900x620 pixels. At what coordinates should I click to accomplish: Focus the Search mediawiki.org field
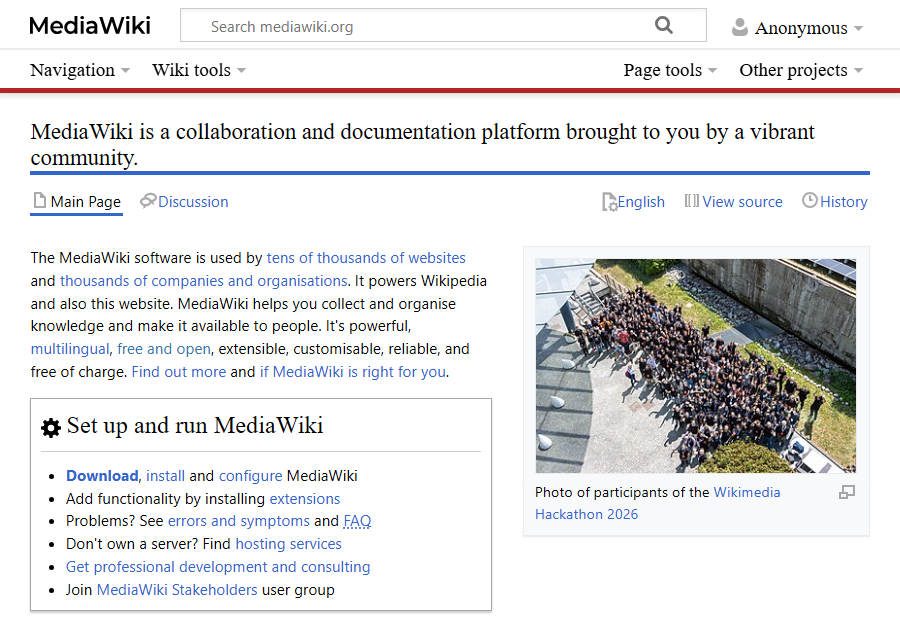click(x=443, y=25)
